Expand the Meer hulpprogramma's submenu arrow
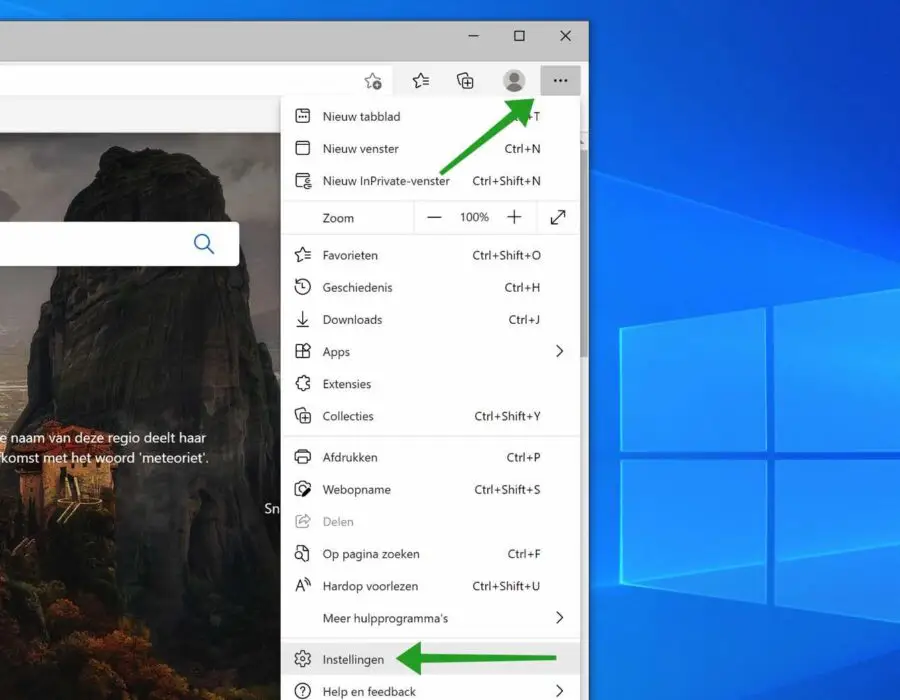Viewport: 900px width, 700px height. click(560, 617)
